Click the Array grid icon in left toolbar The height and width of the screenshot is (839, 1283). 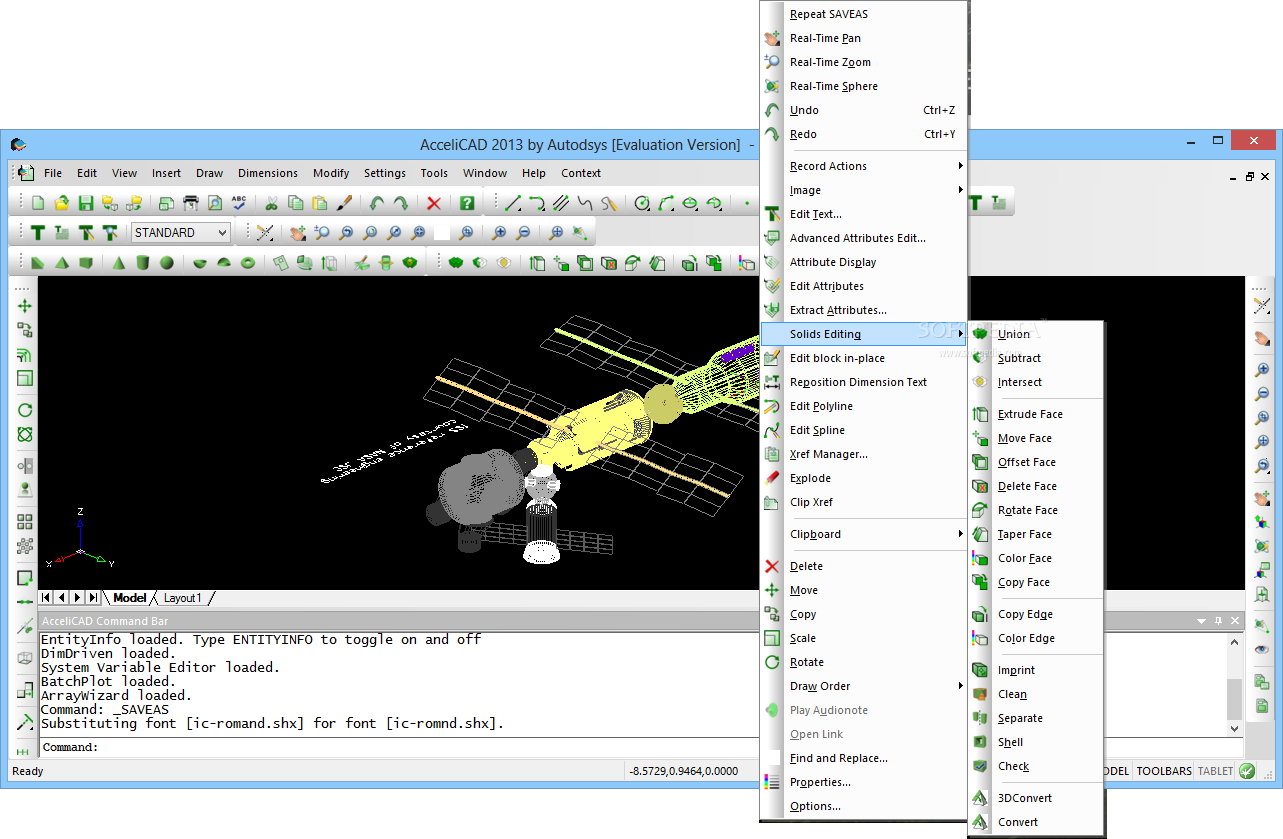(25, 522)
